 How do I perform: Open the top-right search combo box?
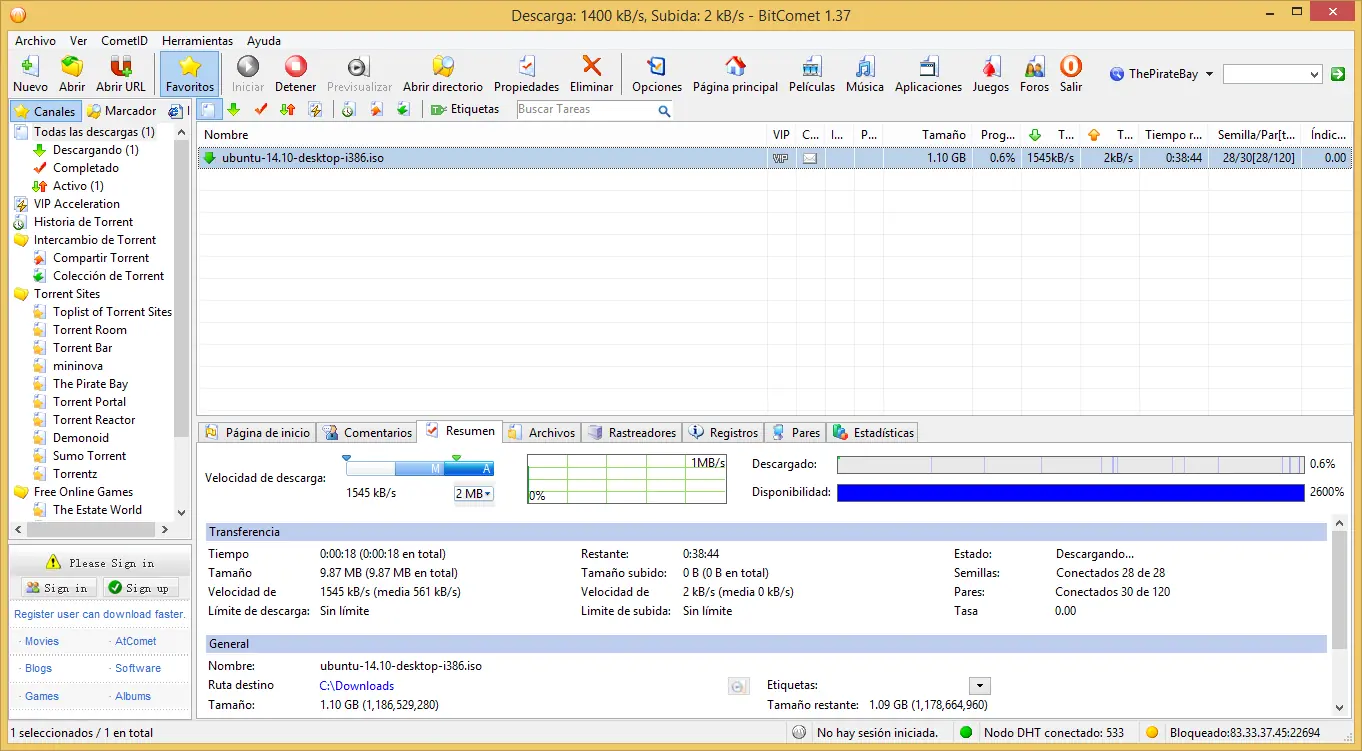(x=1273, y=74)
